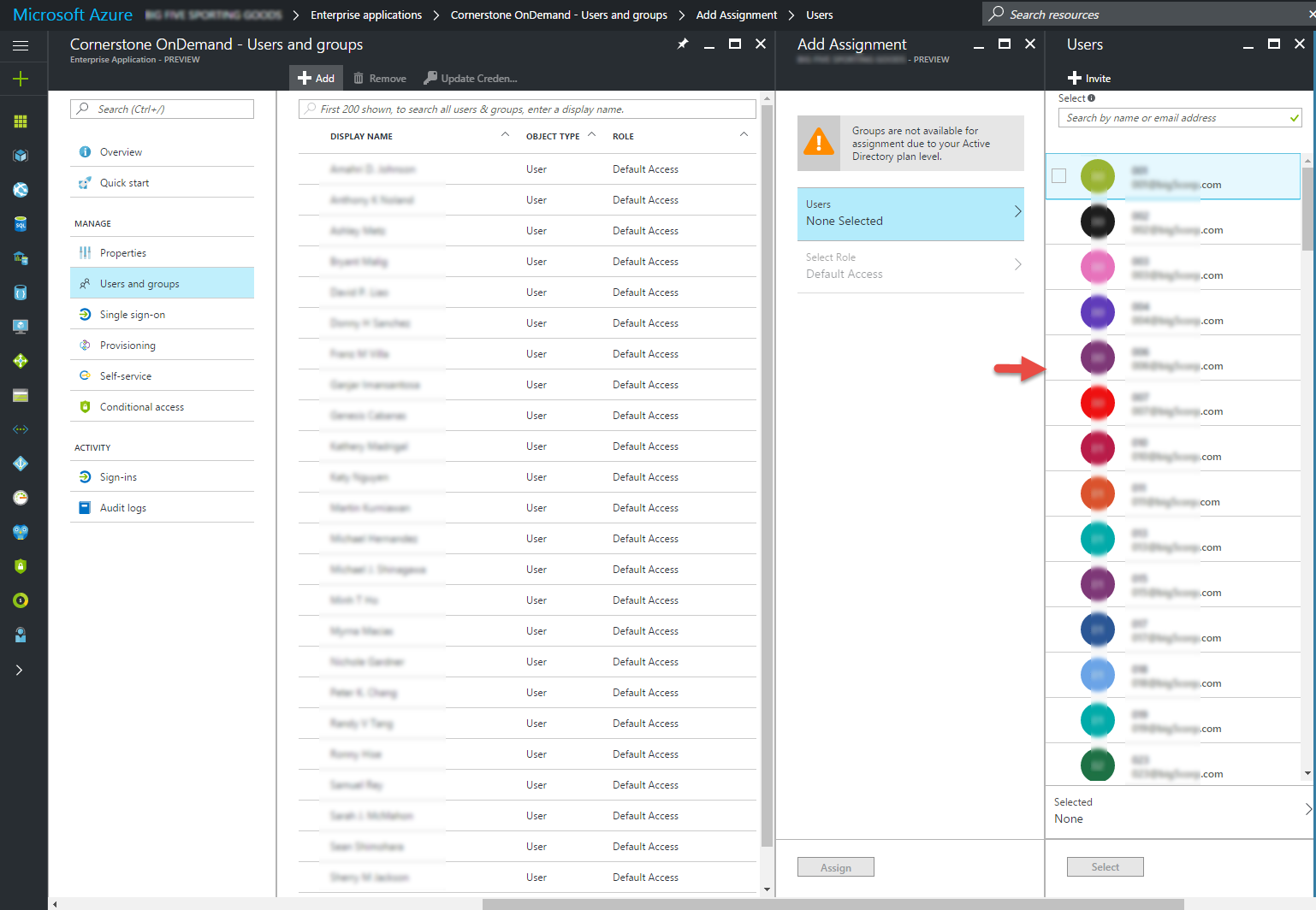Open the App Services globe icon in sidebar

point(21,190)
